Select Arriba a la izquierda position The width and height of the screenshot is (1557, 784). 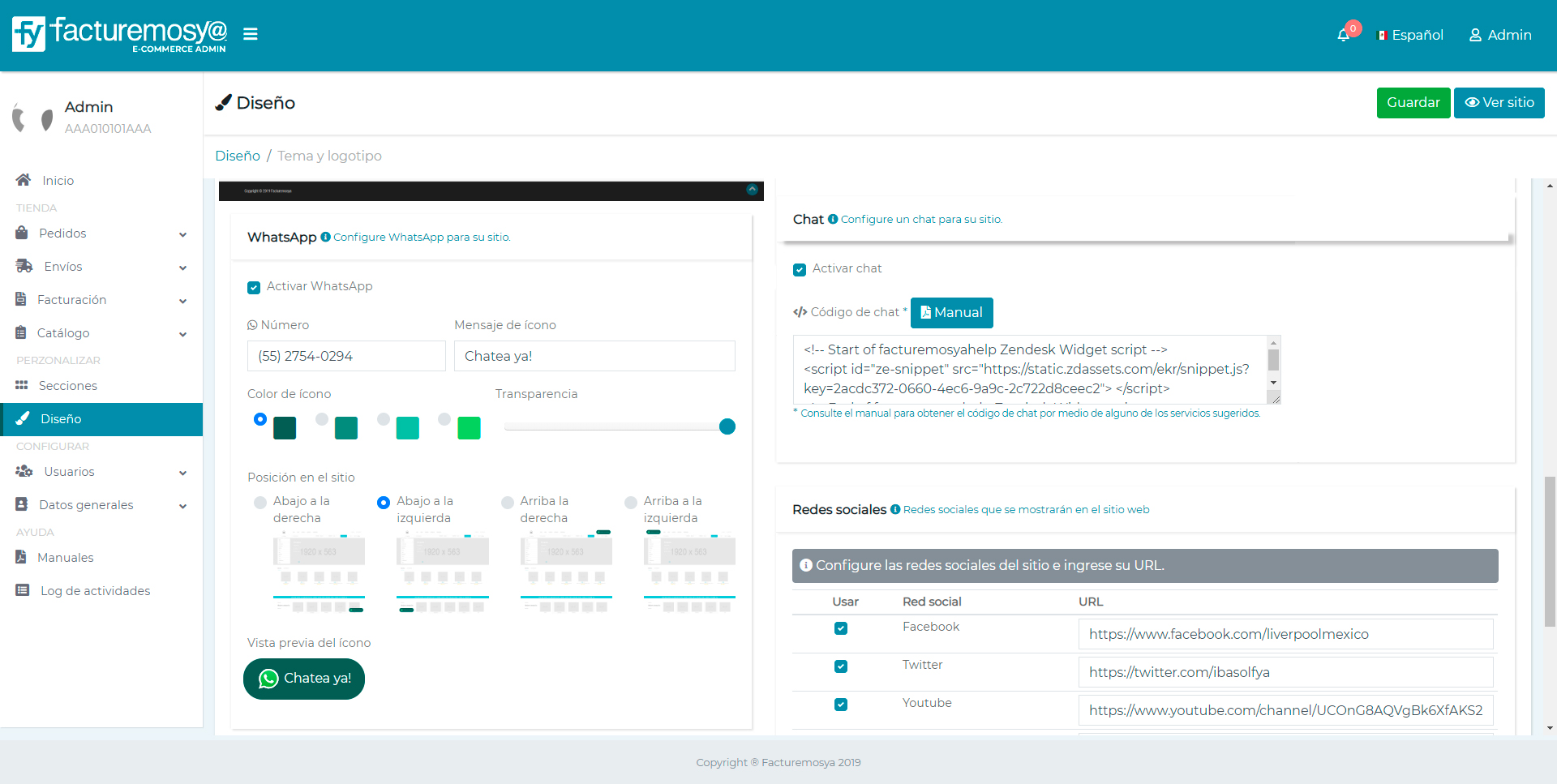click(x=631, y=503)
